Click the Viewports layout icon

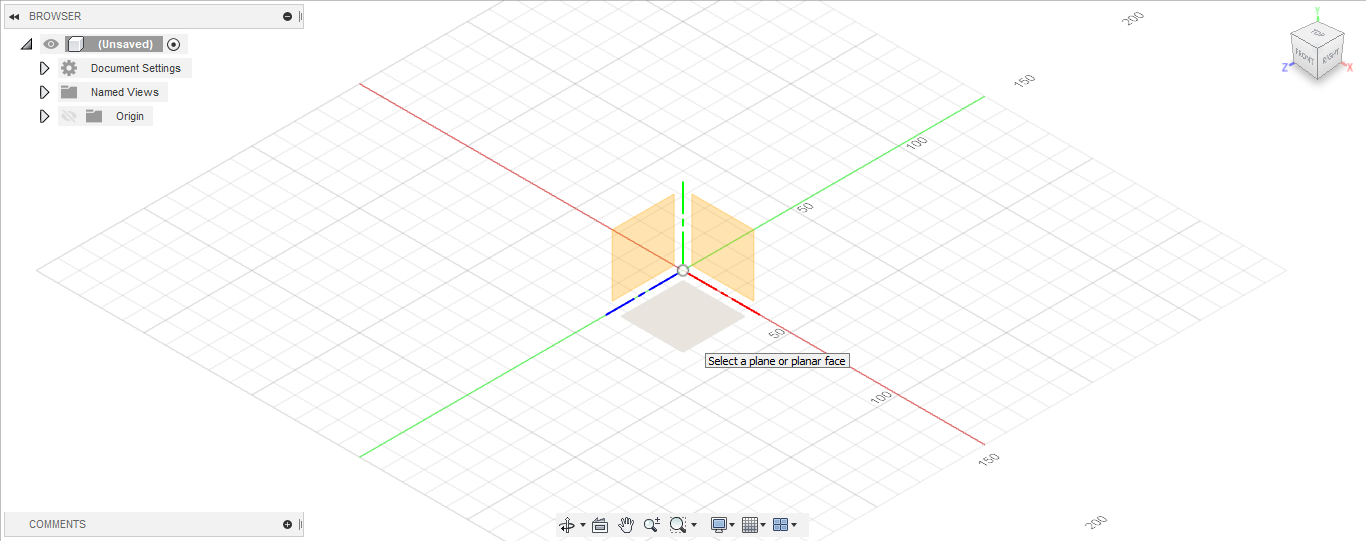pos(781,525)
